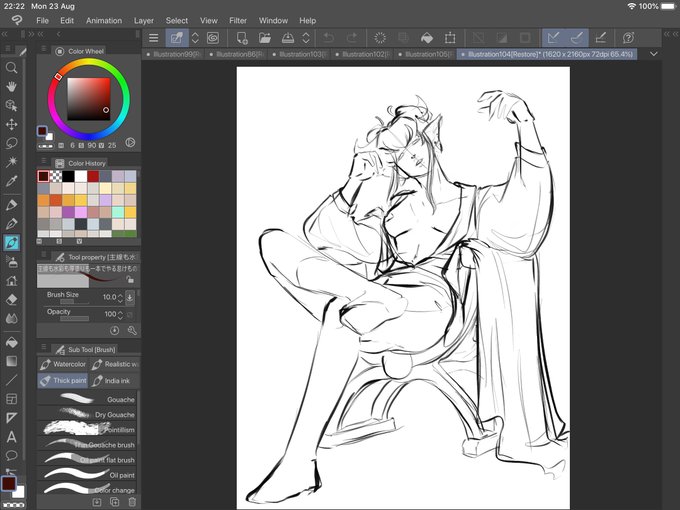The height and width of the screenshot is (510, 680).
Task: Choose the Dry Gouache brush
Action: click(87, 414)
